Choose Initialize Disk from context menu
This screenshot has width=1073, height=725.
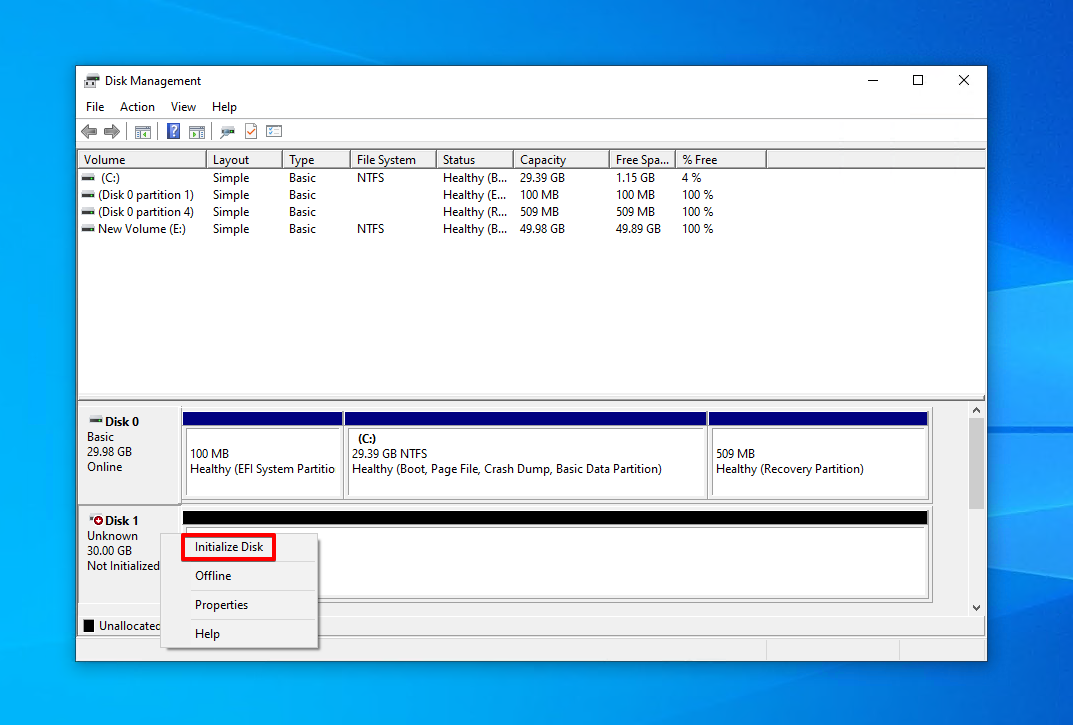click(229, 547)
